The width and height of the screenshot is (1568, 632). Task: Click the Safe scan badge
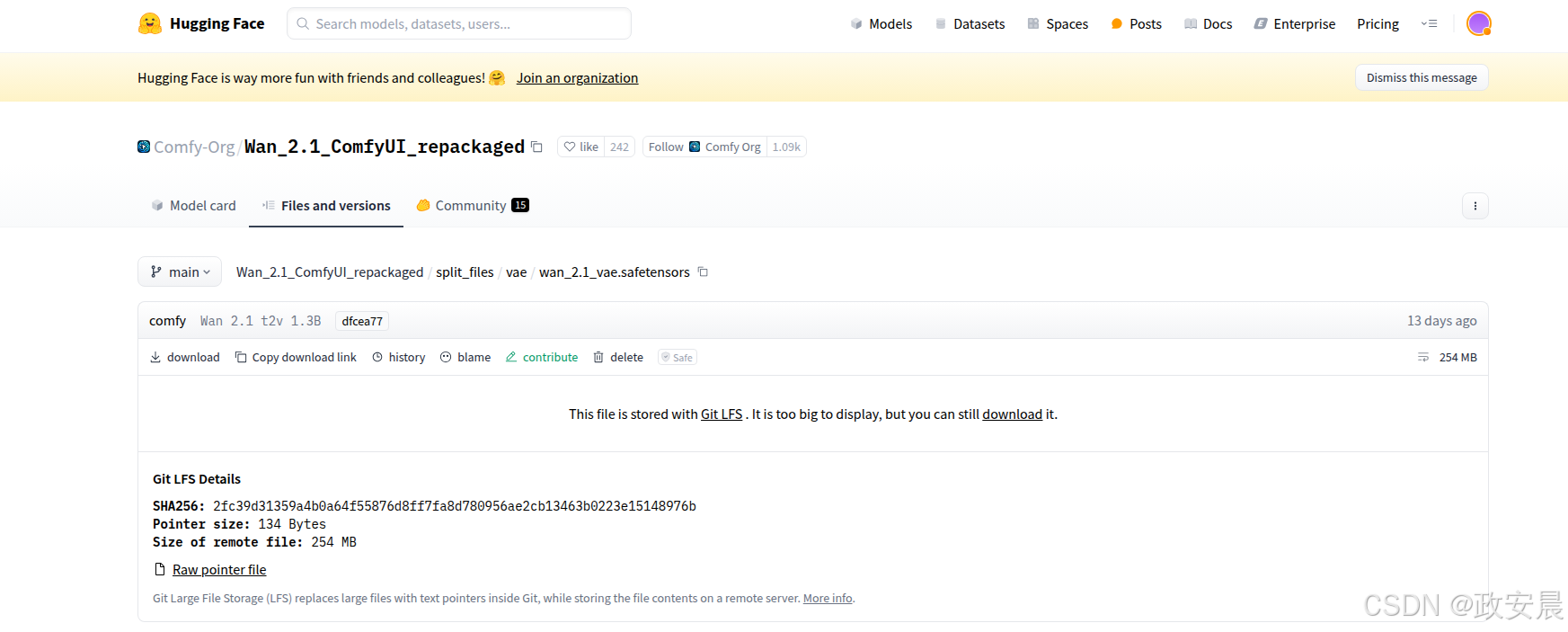tap(678, 357)
